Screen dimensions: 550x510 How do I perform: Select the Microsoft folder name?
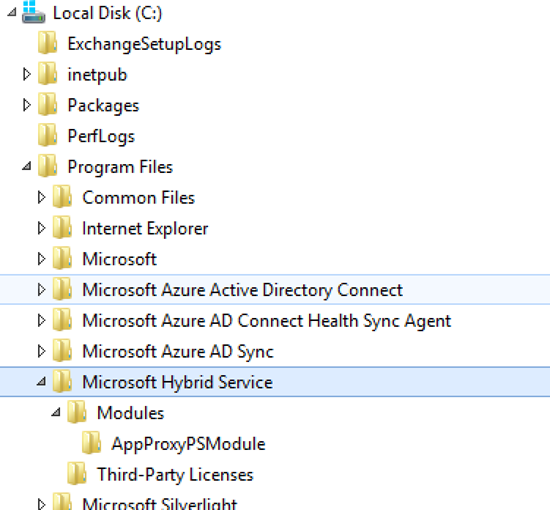(x=119, y=260)
